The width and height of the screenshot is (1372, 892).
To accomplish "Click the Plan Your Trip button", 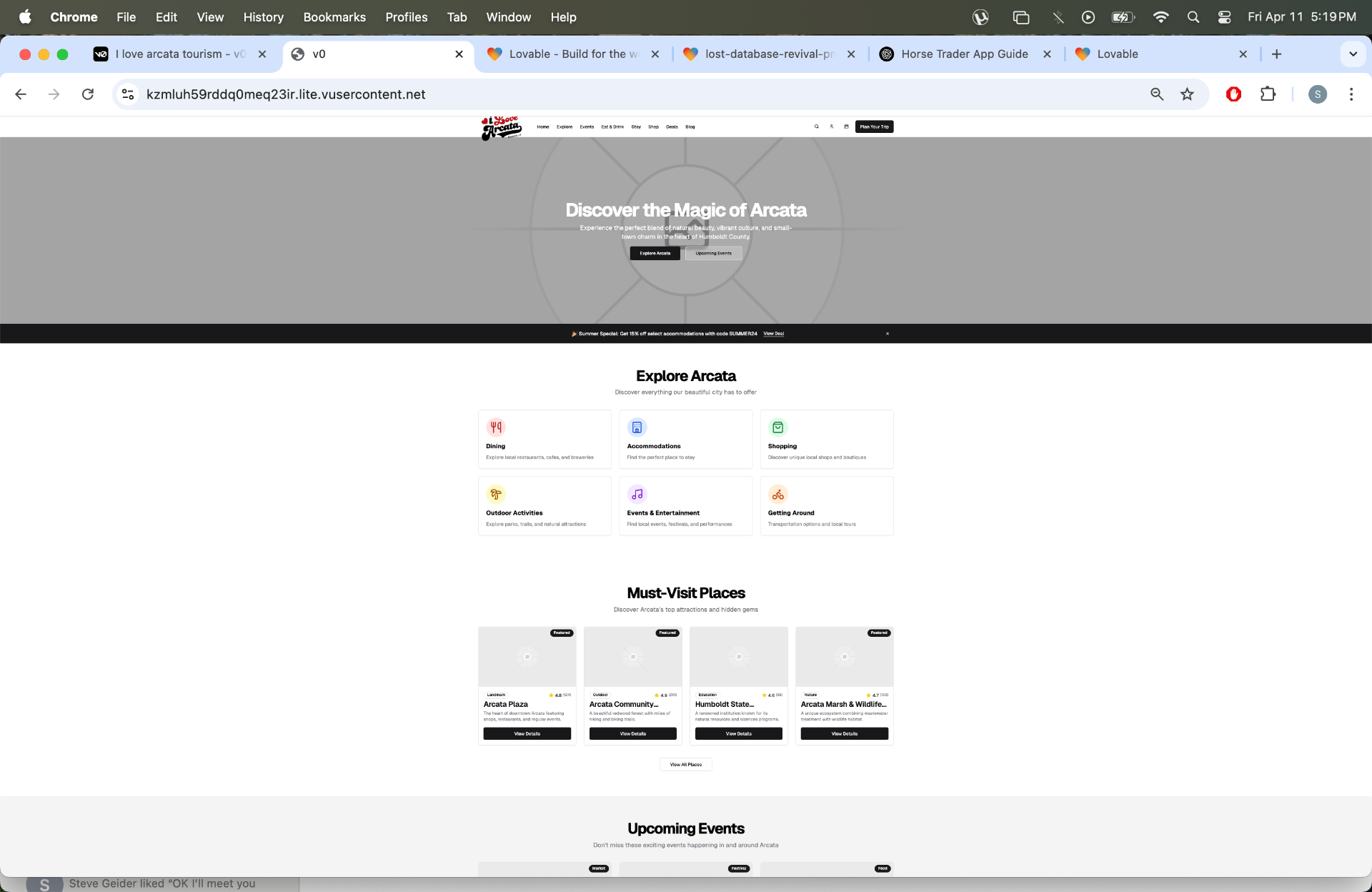I will (874, 127).
